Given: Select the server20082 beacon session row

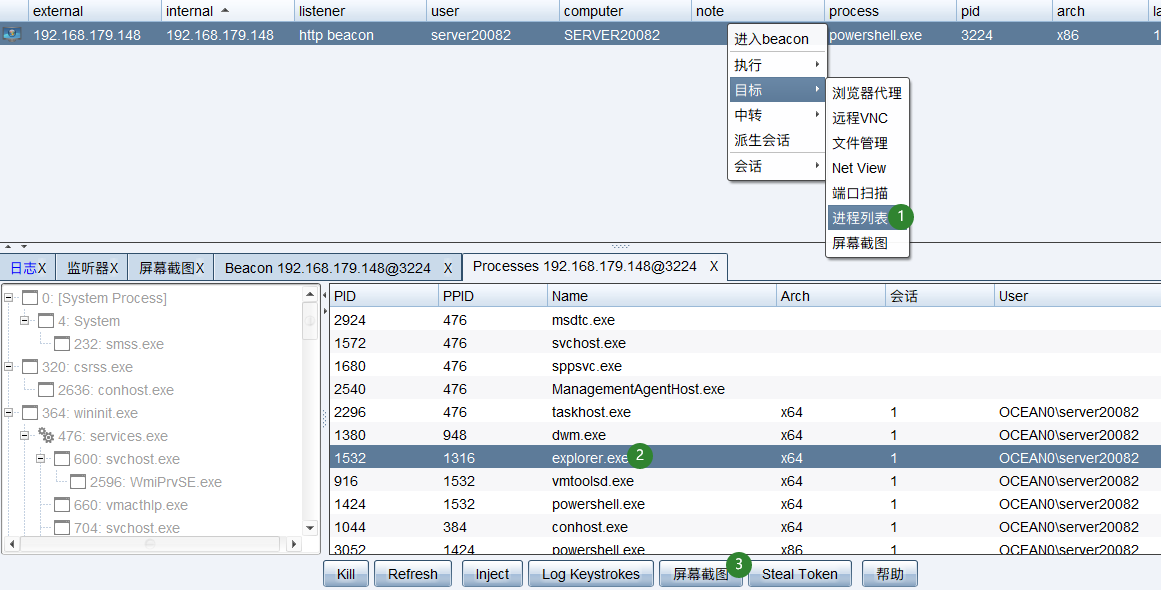Looking at the screenshot, I should coord(580,34).
